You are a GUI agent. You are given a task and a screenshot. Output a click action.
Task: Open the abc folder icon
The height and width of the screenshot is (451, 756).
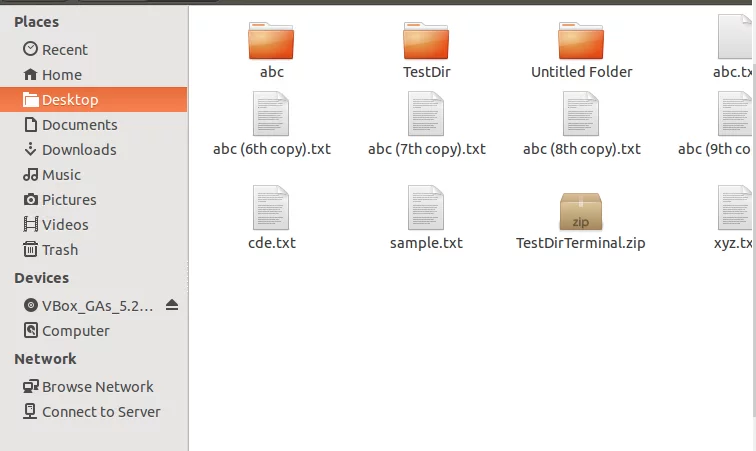(271, 41)
